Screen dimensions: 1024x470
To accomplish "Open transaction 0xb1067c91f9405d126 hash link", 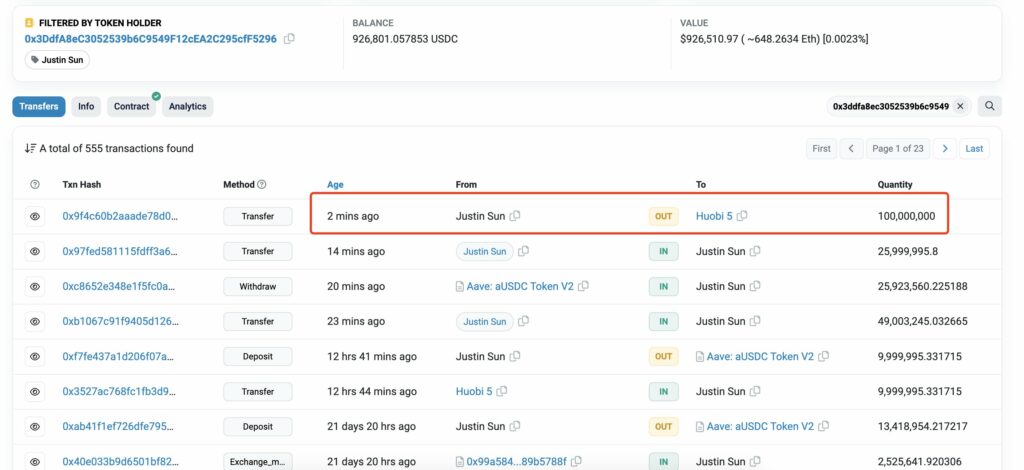I will click(120, 321).
